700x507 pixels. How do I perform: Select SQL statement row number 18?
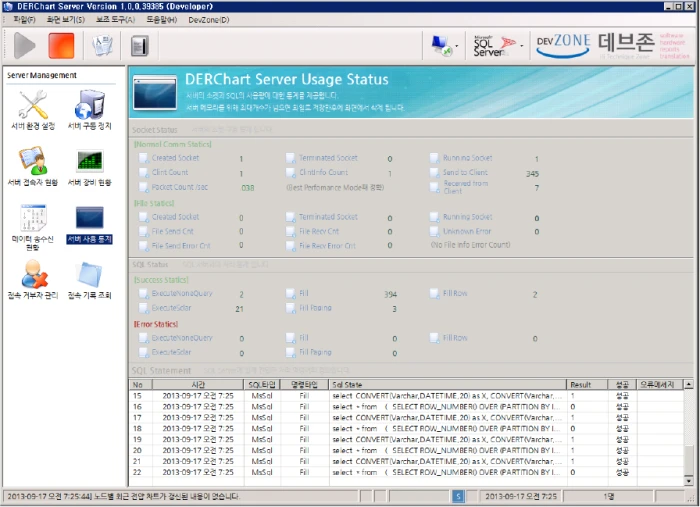tap(406, 428)
